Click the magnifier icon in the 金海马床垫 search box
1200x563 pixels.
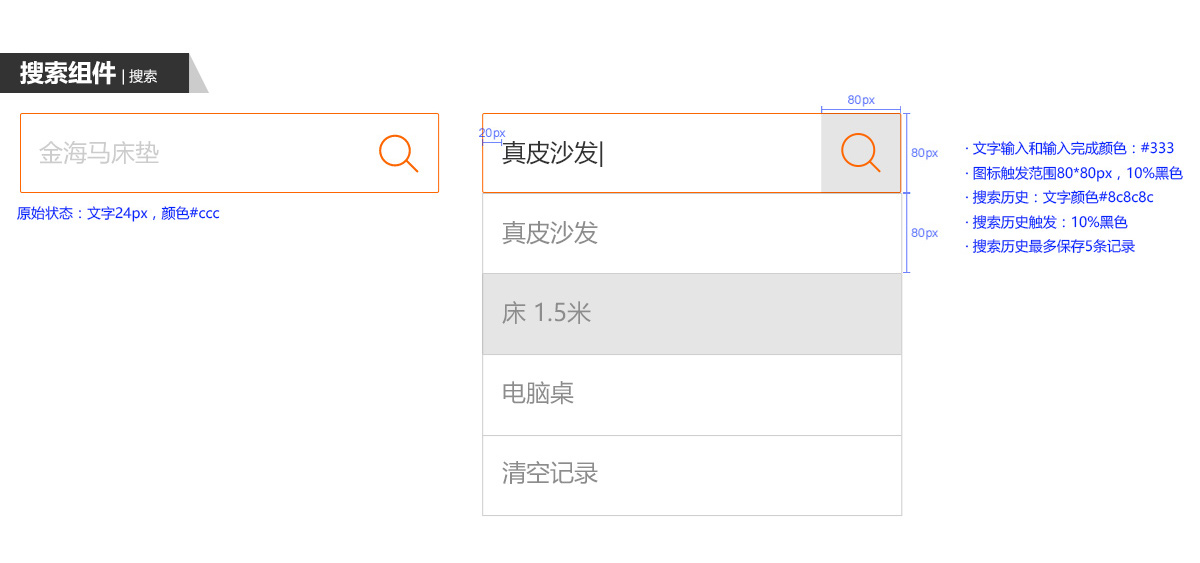[398, 153]
